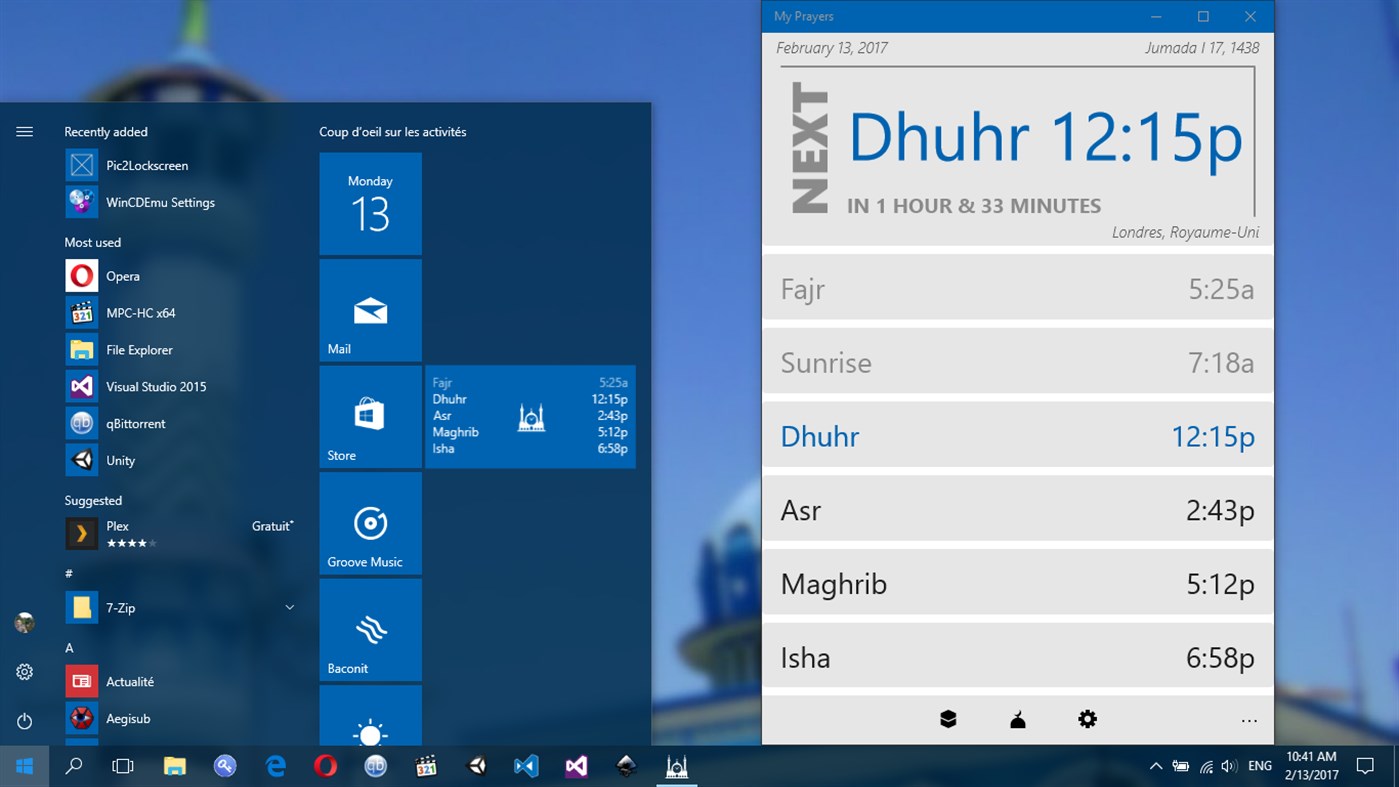The image size is (1399, 787).
Task: Open the more options ellipsis in My Prayers
Action: pos(1248,718)
